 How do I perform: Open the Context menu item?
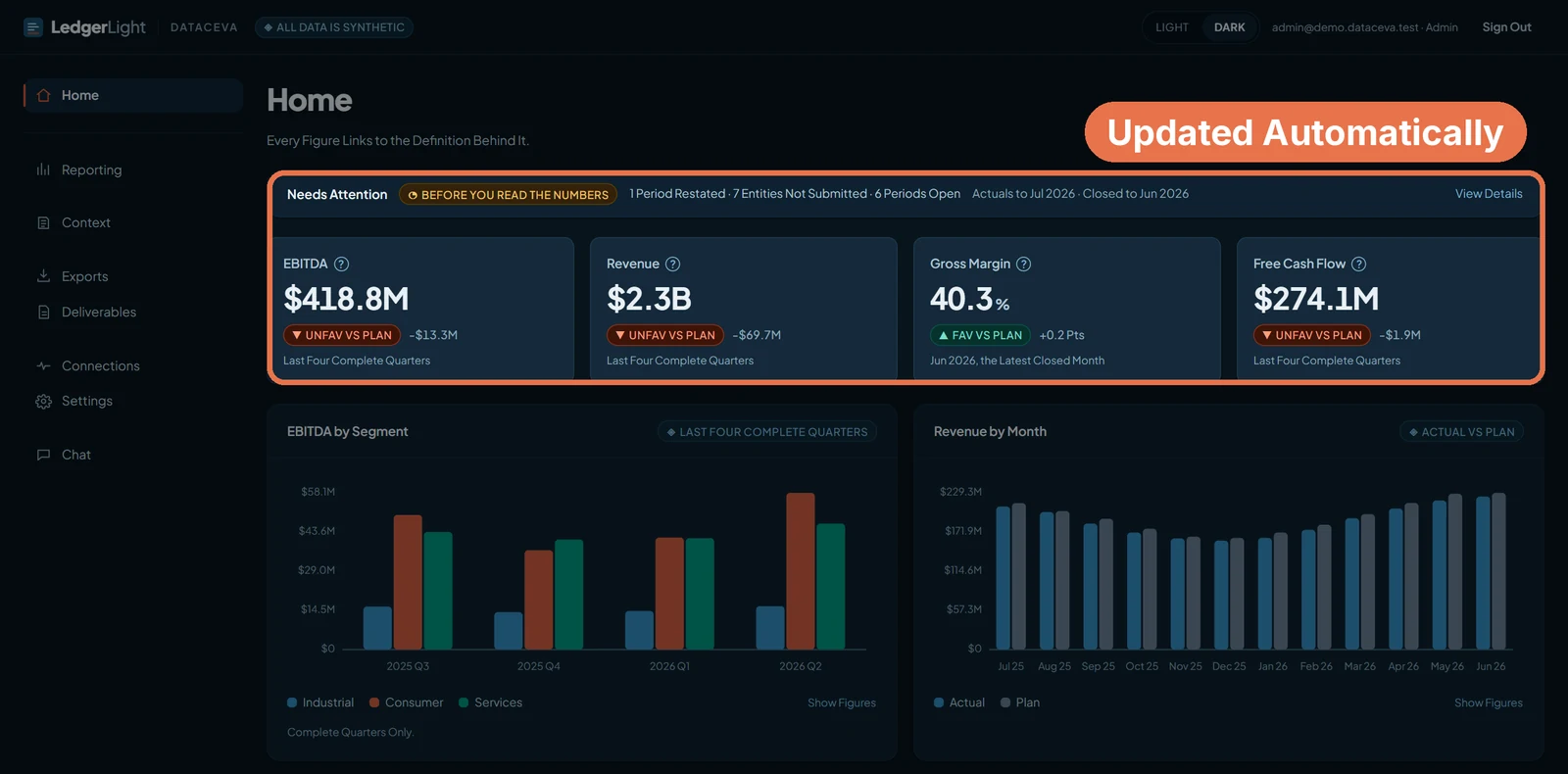[133, 222]
